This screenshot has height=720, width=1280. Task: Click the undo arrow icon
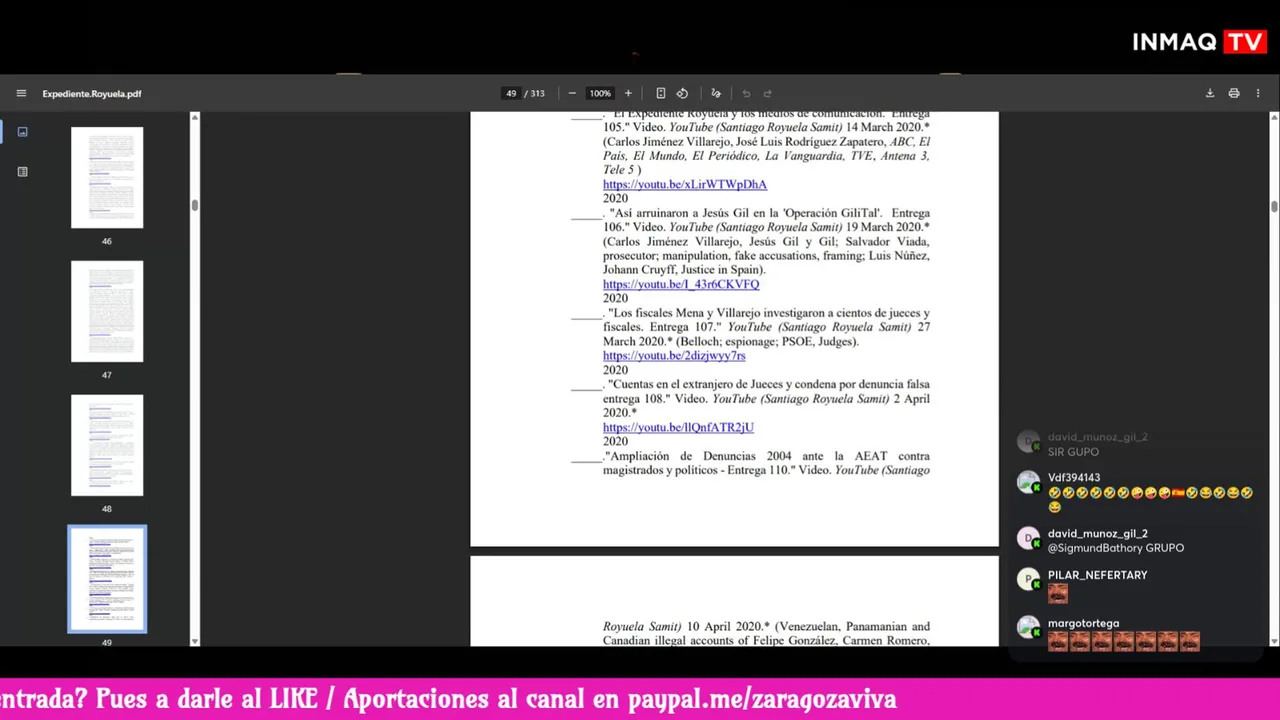746,93
